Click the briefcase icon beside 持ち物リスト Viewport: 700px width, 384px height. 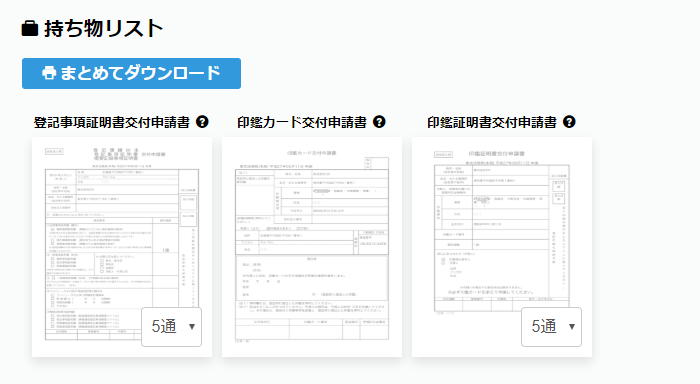point(30,28)
